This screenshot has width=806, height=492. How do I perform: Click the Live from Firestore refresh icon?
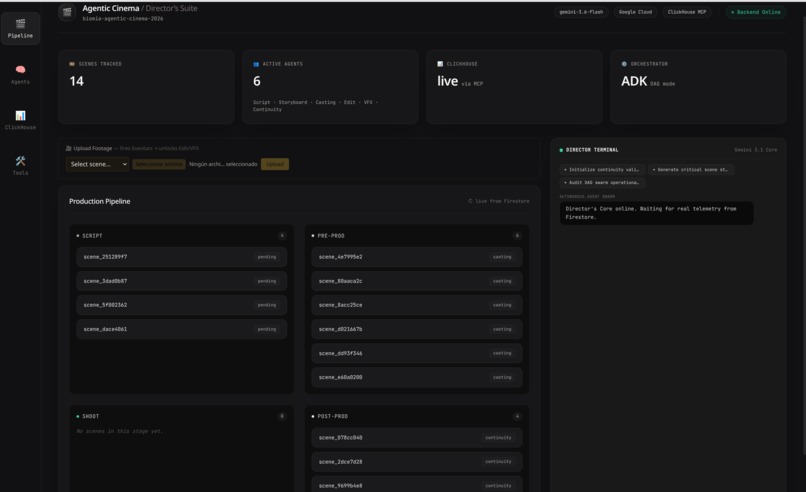click(x=470, y=201)
